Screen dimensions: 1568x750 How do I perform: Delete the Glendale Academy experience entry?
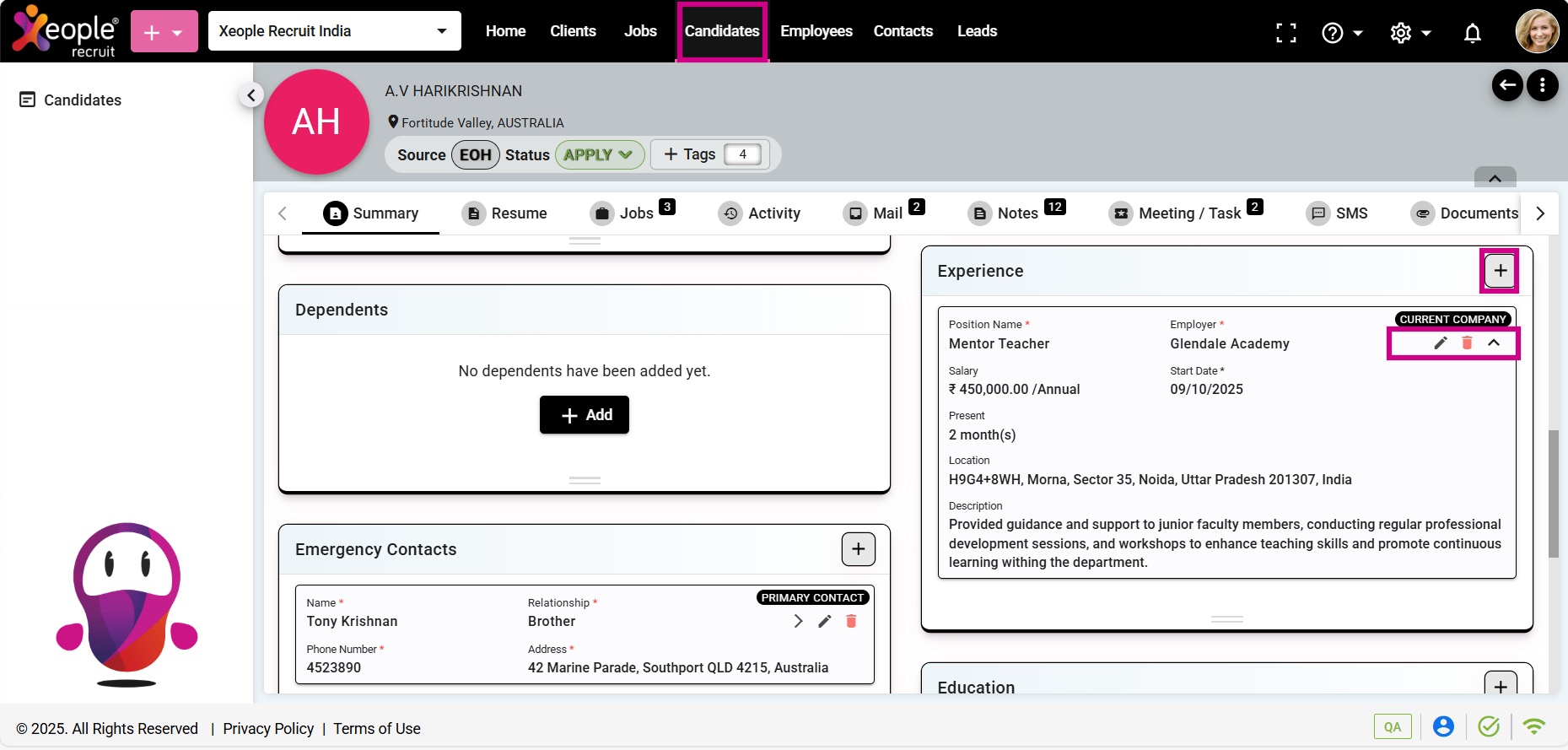coord(1467,343)
